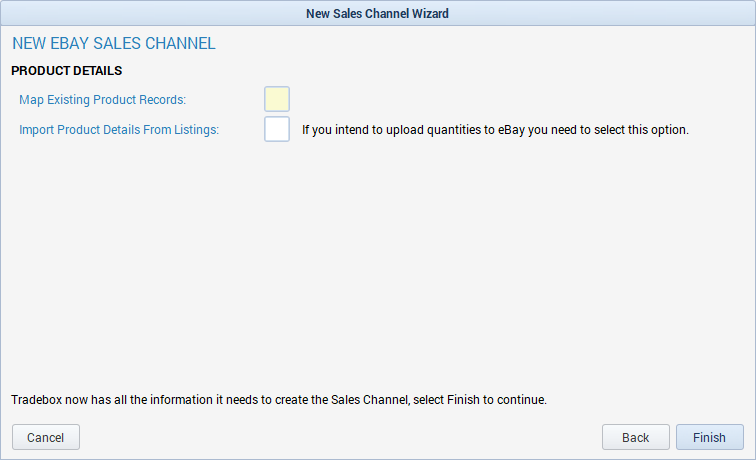Screen dimensions: 756x460
Task: Click the PRODUCT DETAILS section heading
Action: (x=67, y=71)
